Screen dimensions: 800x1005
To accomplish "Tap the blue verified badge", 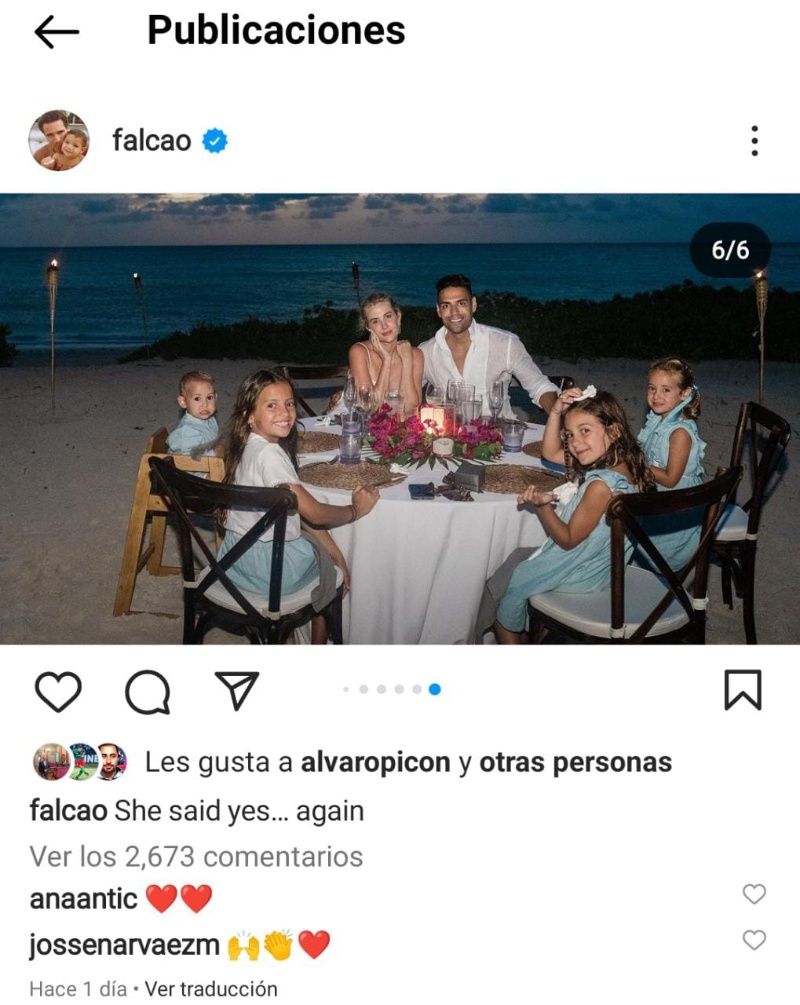I will [x=215, y=141].
